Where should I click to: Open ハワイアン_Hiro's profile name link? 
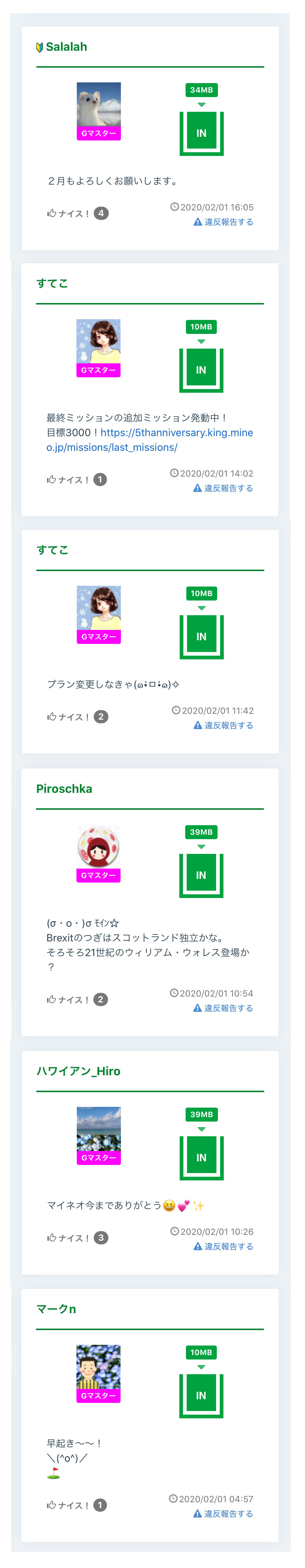coord(79,1071)
